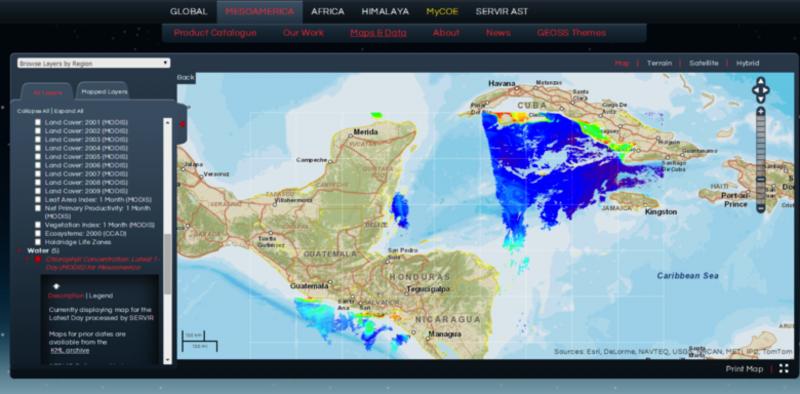
Task: Open the Maps & Data page
Action: point(378,33)
